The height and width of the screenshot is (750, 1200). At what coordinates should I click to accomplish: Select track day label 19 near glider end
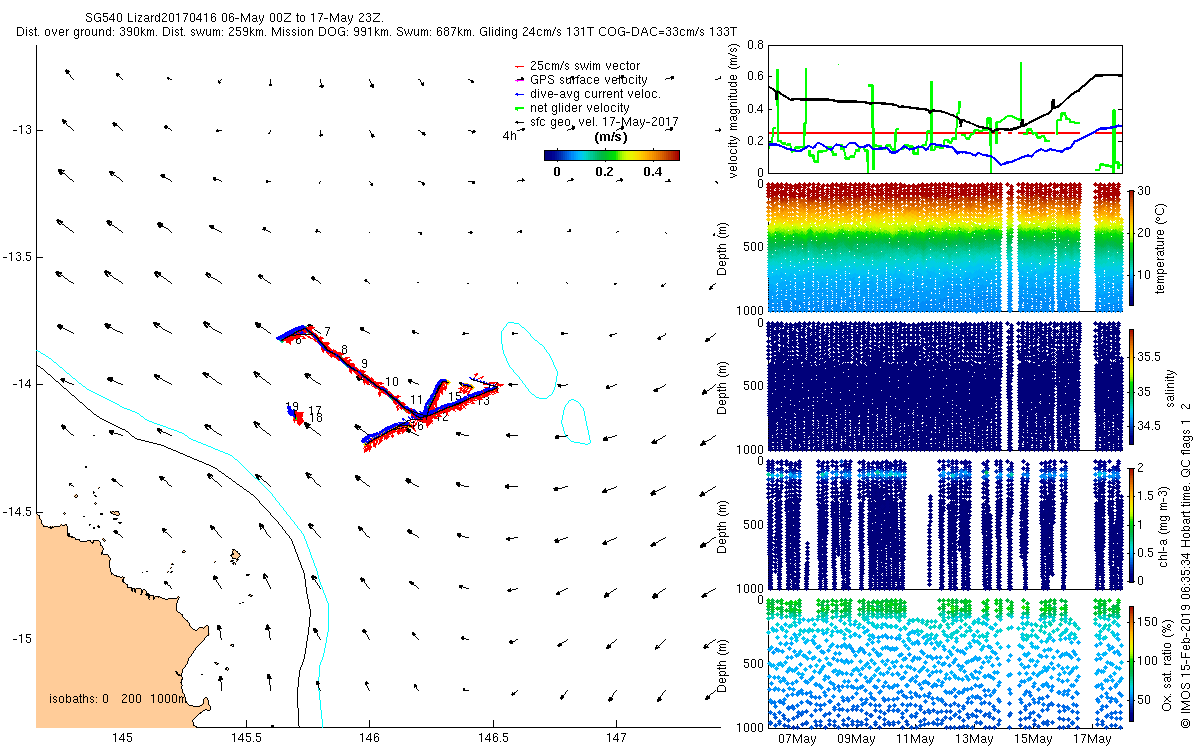coord(292,407)
